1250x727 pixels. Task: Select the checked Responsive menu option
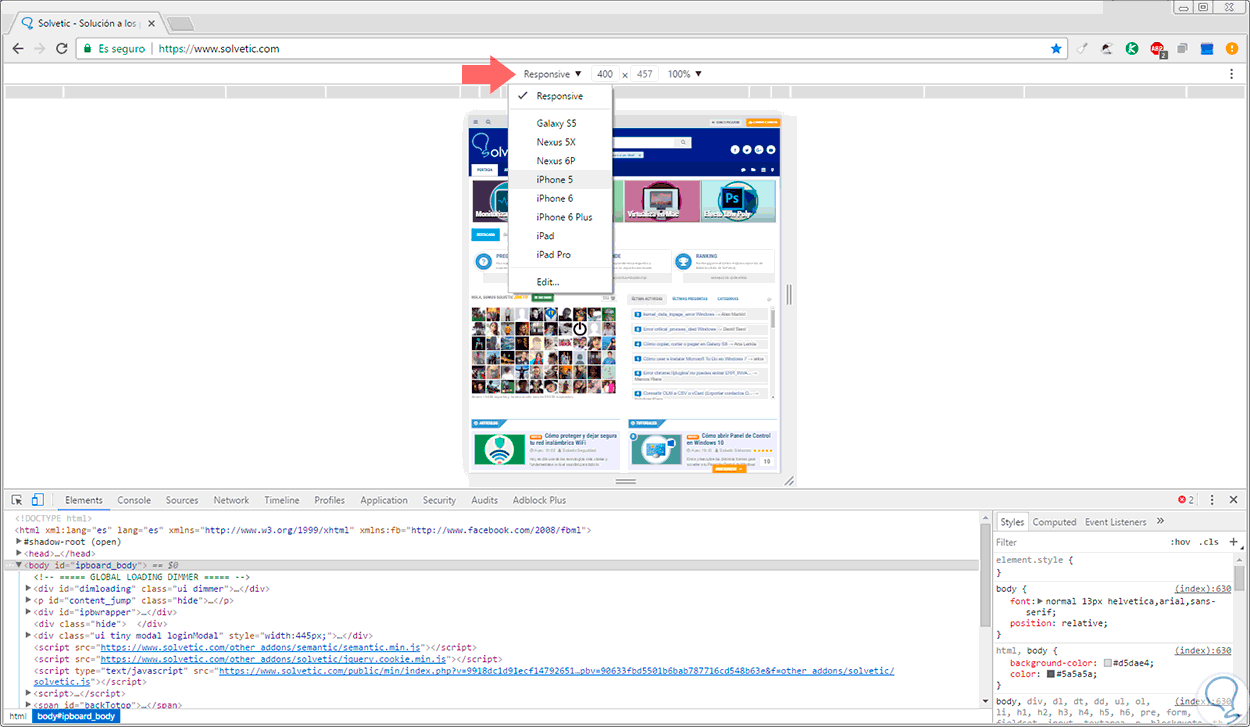[560, 96]
